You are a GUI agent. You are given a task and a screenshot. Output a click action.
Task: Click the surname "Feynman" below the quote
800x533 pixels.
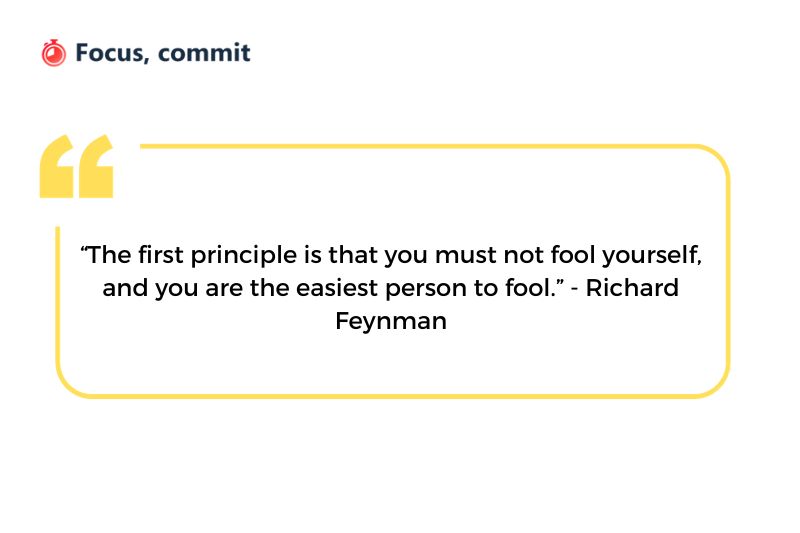click(x=391, y=322)
